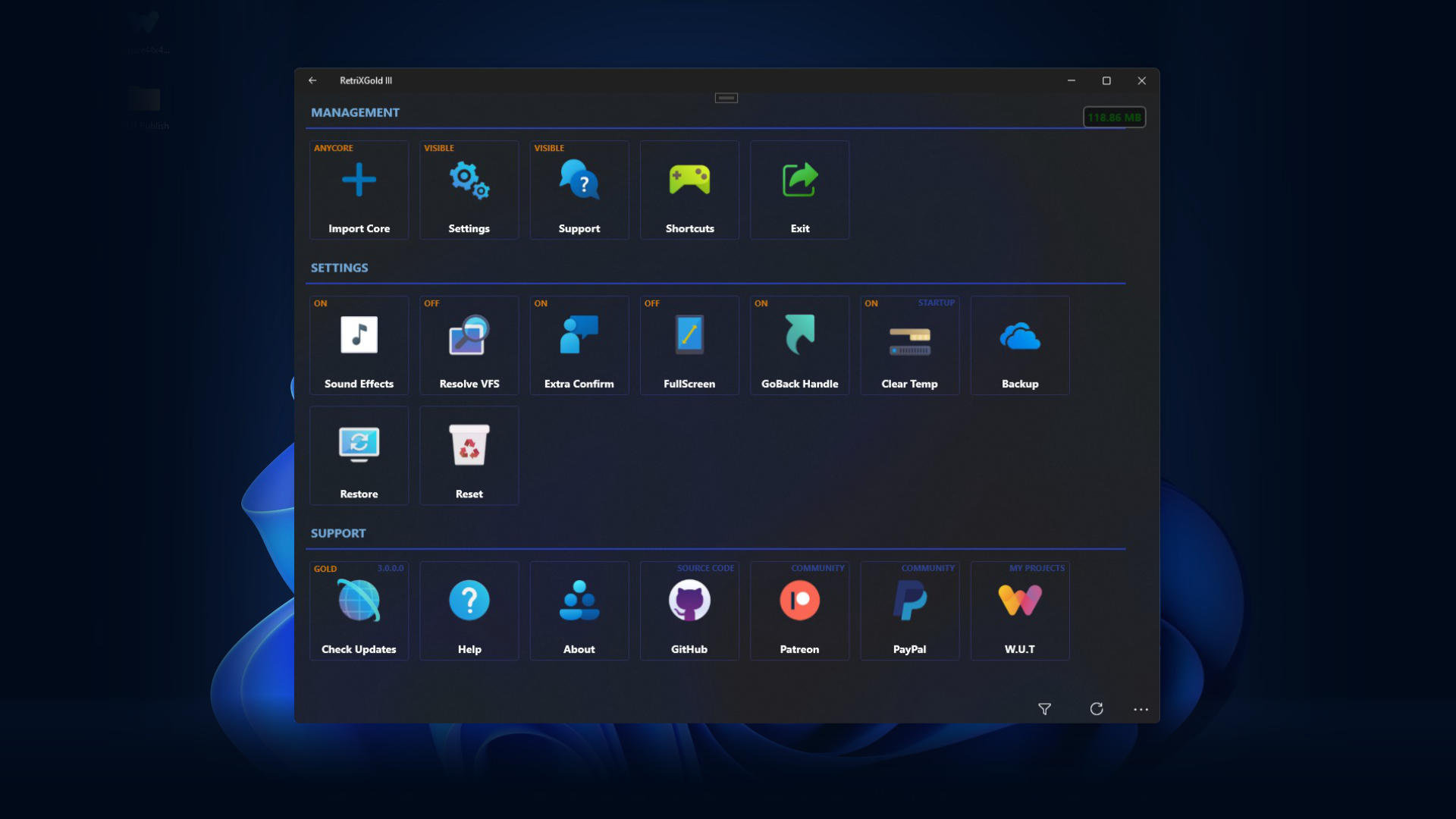Open the PayPal community tile
The height and width of the screenshot is (819, 1456).
coord(909,611)
